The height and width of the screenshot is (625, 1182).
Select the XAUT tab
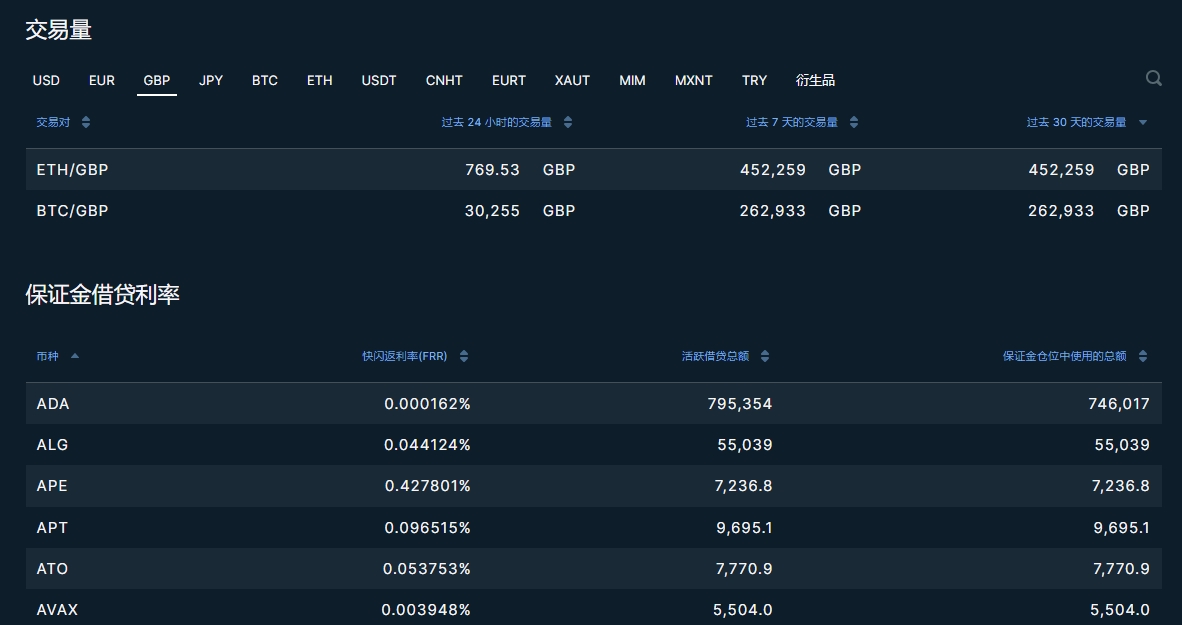pyautogui.click(x=572, y=80)
